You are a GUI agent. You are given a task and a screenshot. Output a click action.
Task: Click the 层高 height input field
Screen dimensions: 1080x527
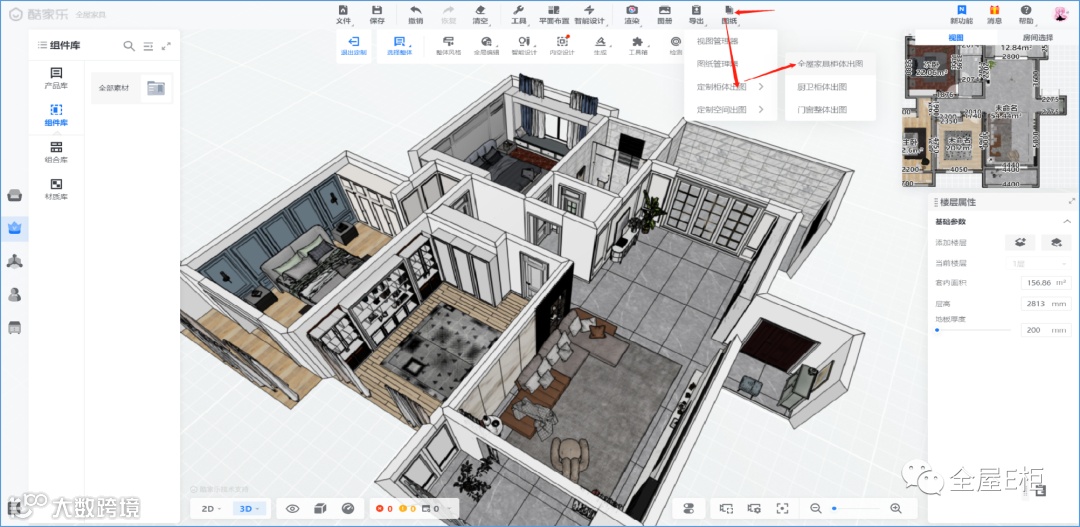(x=1046, y=303)
